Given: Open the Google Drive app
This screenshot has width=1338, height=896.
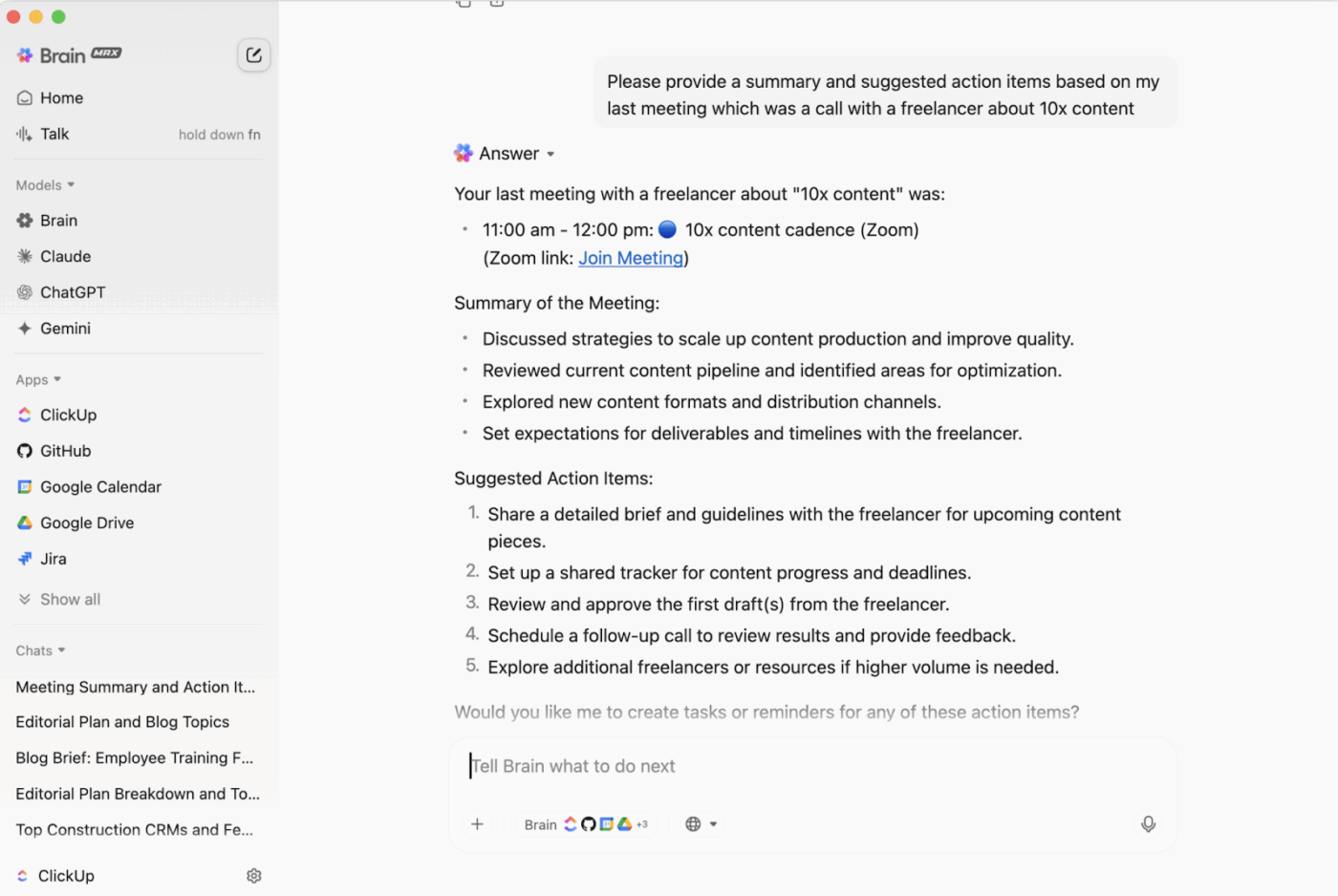Looking at the screenshot, I should click(86, 523).
